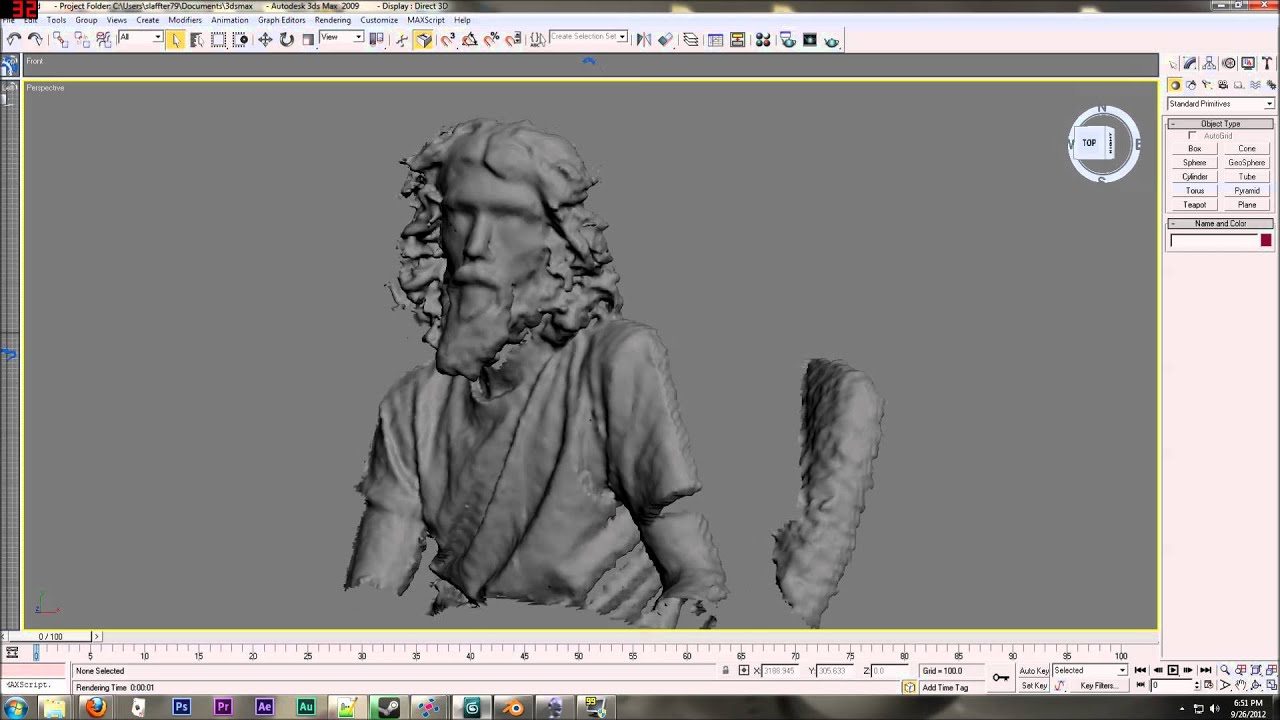Open the Animation menu
Image resolution: width=1280 pixels, height=720 pixels.
(230, 20)
